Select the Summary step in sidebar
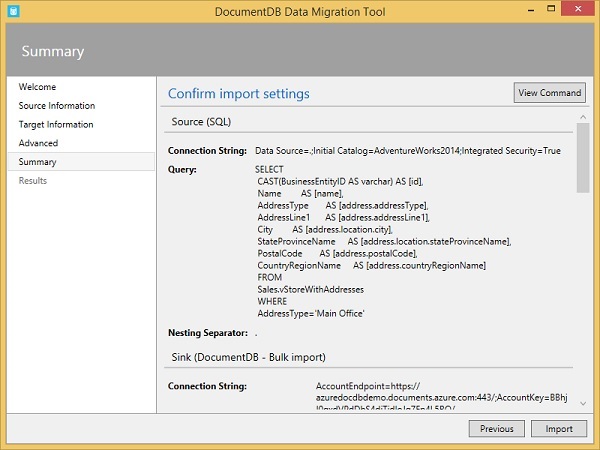600x450 pixels. [x=38, y=162]
